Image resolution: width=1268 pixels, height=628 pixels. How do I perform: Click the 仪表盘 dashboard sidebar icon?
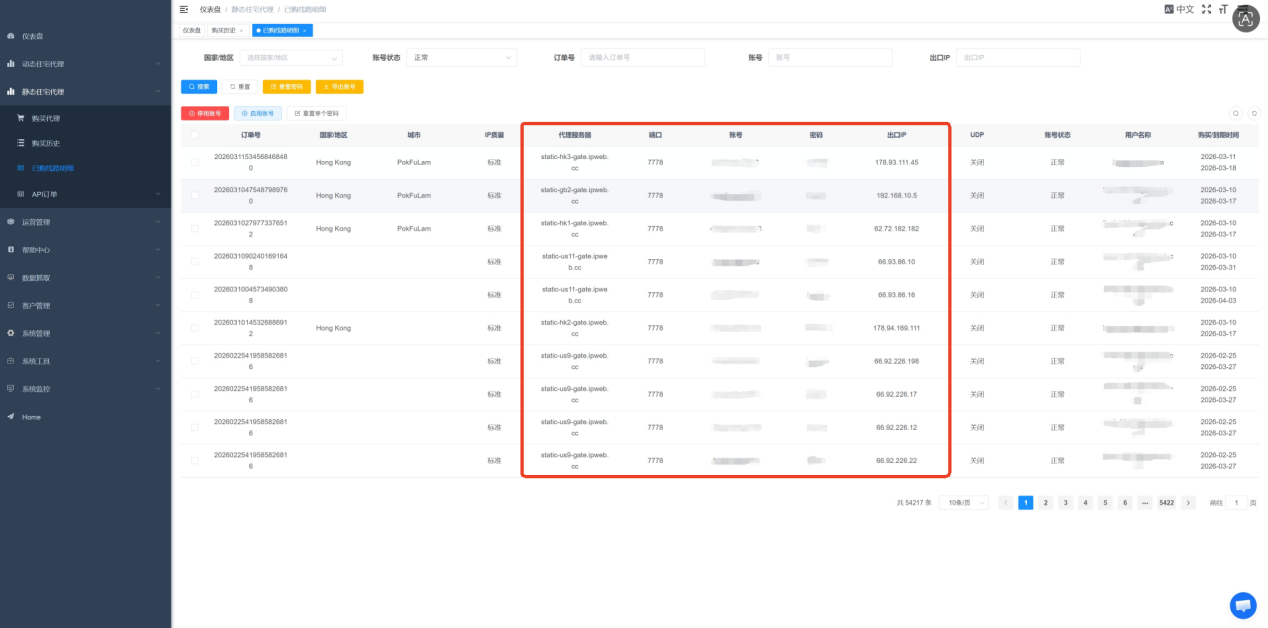[x=11, y=36]
